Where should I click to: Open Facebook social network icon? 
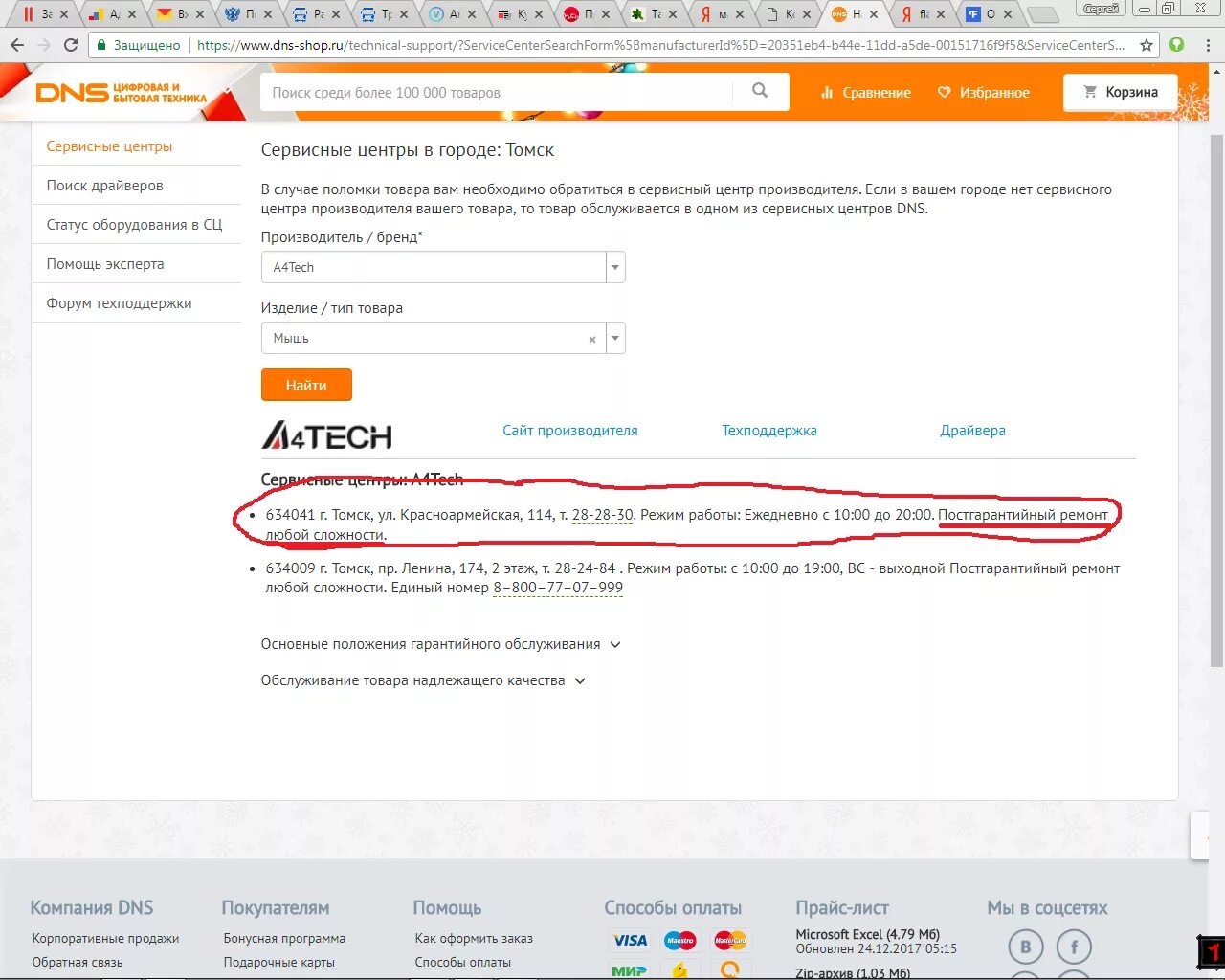(1074, 947)
